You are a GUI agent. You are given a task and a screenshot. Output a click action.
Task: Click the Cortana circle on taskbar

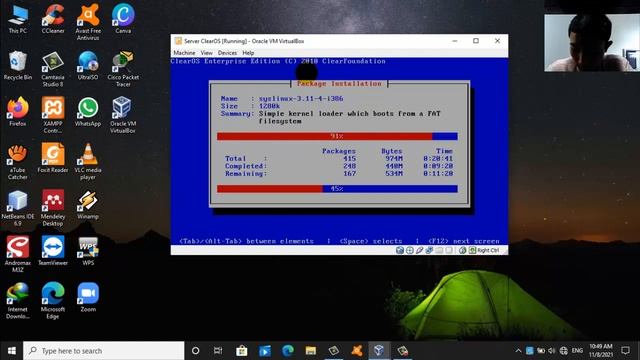tap(196, 351)
